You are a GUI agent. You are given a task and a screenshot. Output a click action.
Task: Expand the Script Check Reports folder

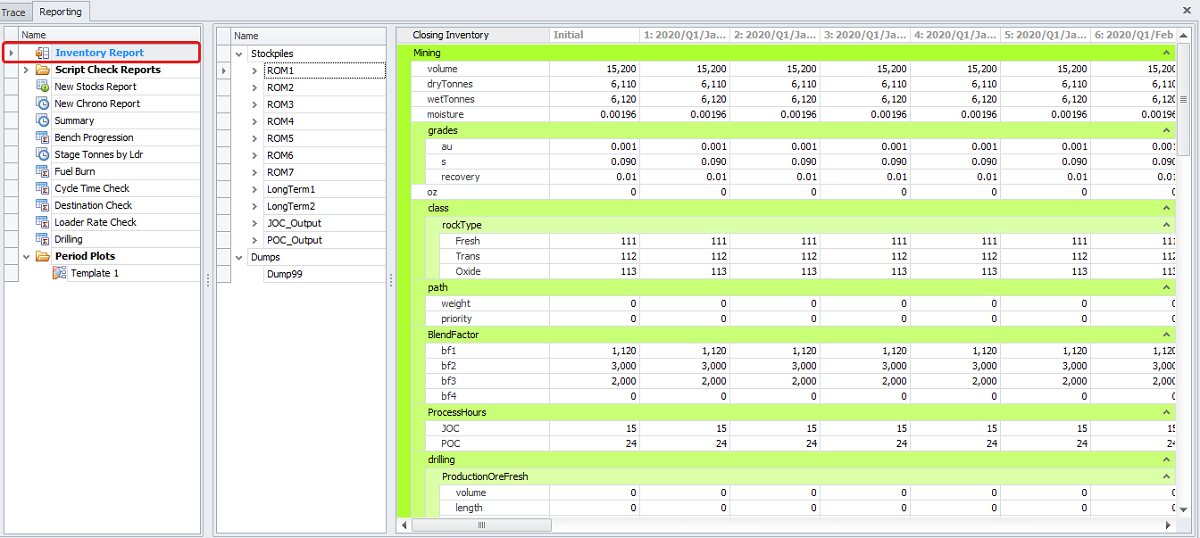26,70
